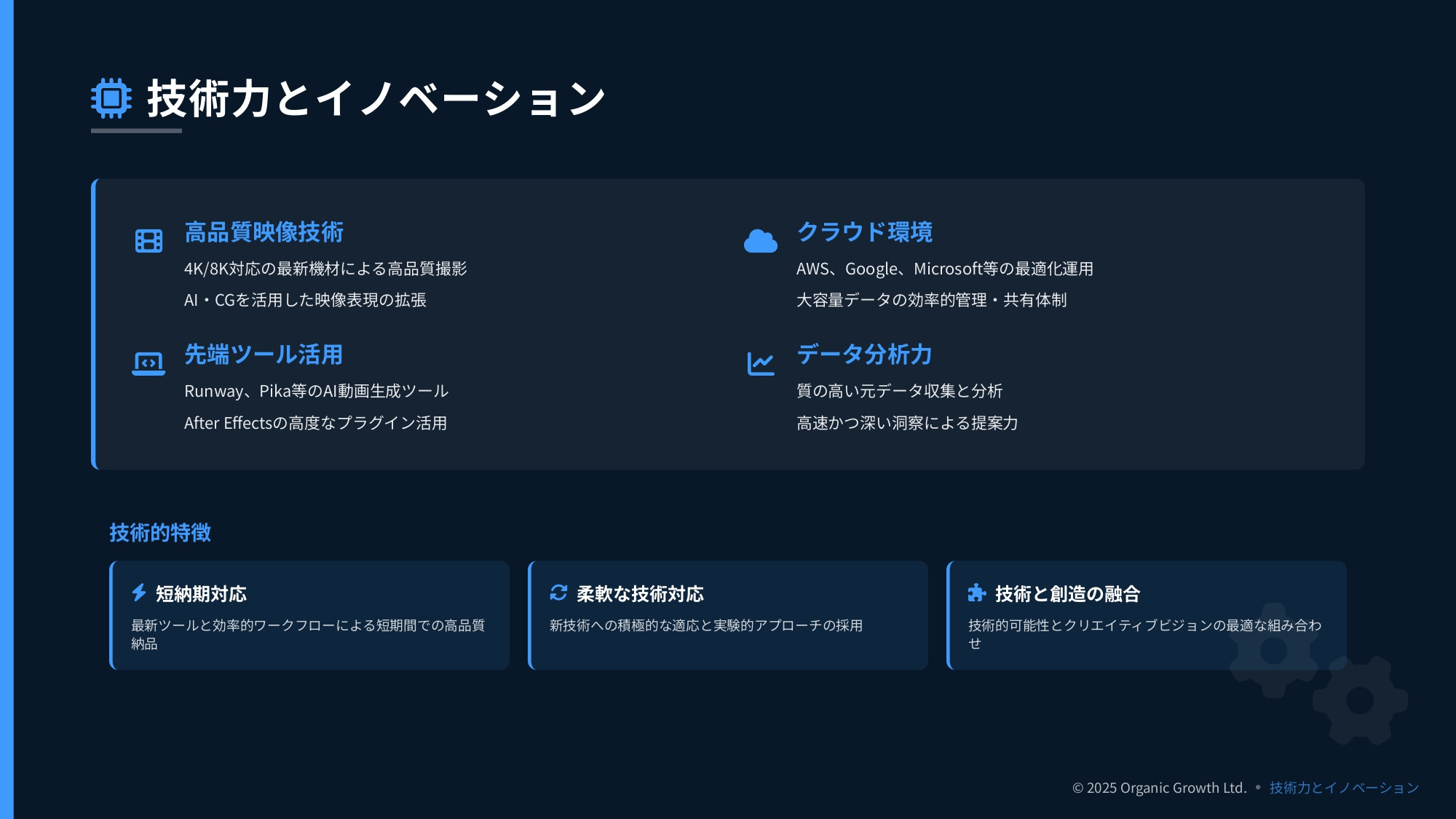
Task: Select the laptop code icon for 先端ツール活用
Action: pyautogui.click(x=148, y=363)
